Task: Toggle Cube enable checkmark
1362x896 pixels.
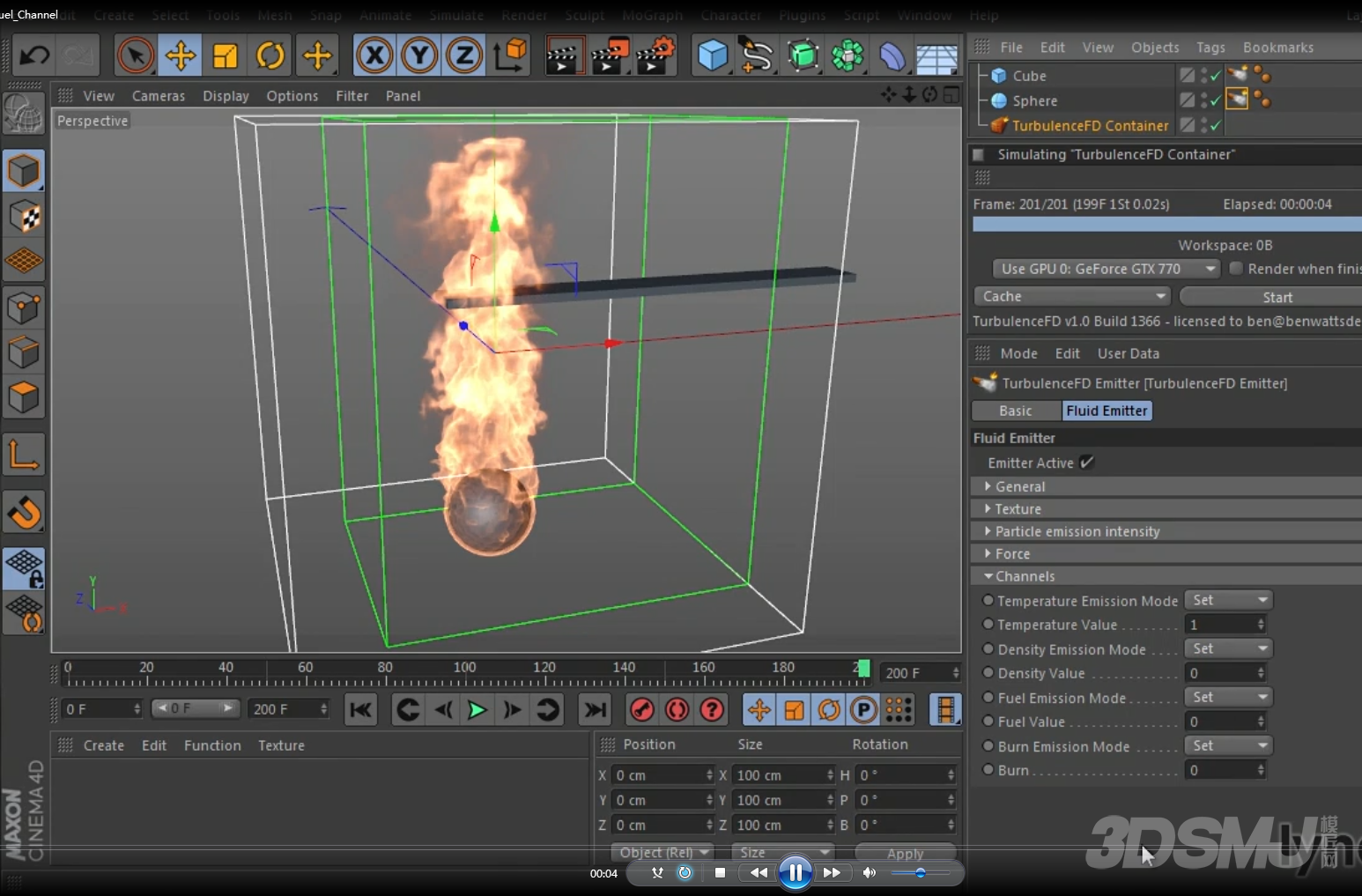Action: click(x=1216, y=76)
